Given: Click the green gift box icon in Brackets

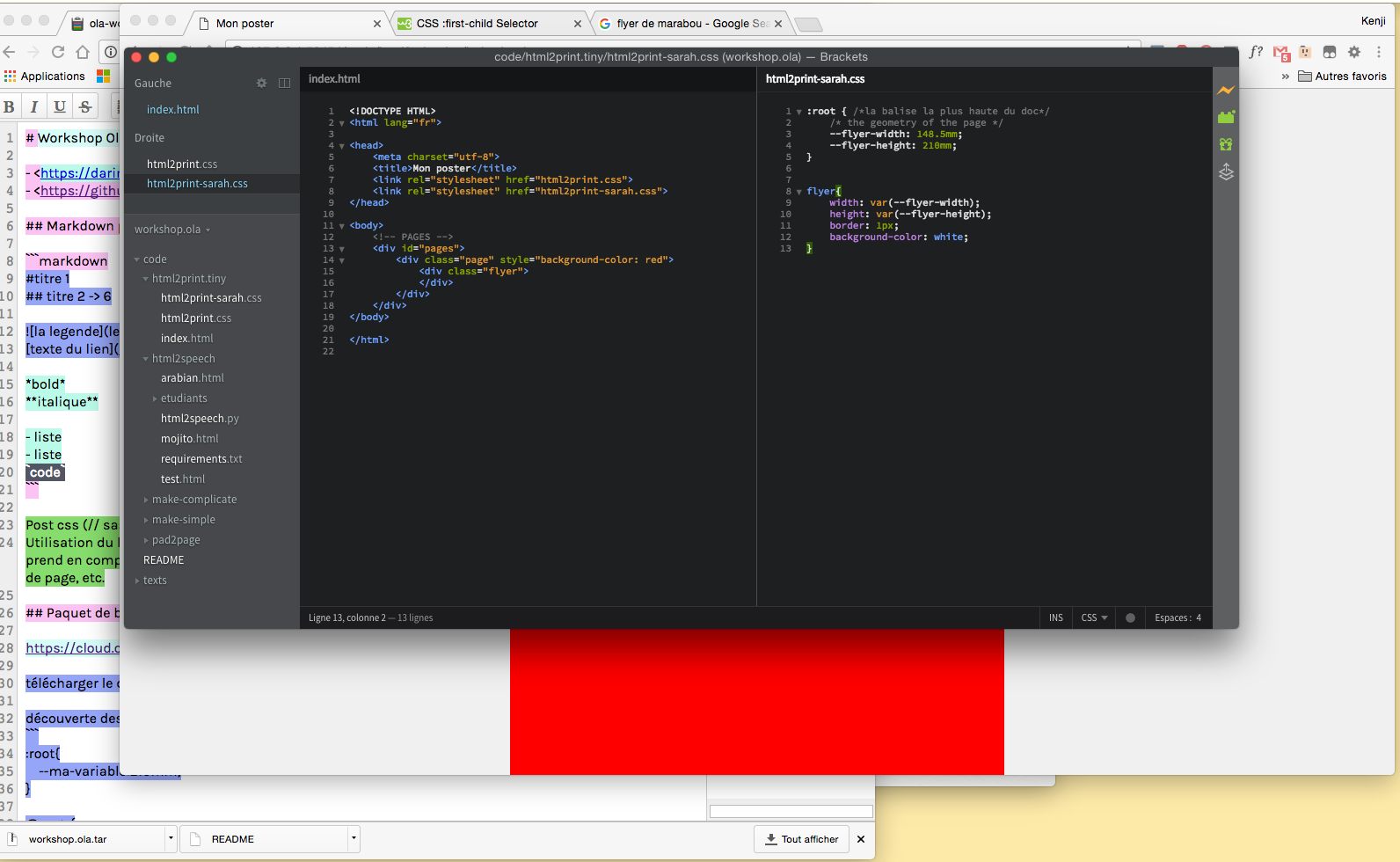Looking at the screenshot, I should tap(1226, 144).
